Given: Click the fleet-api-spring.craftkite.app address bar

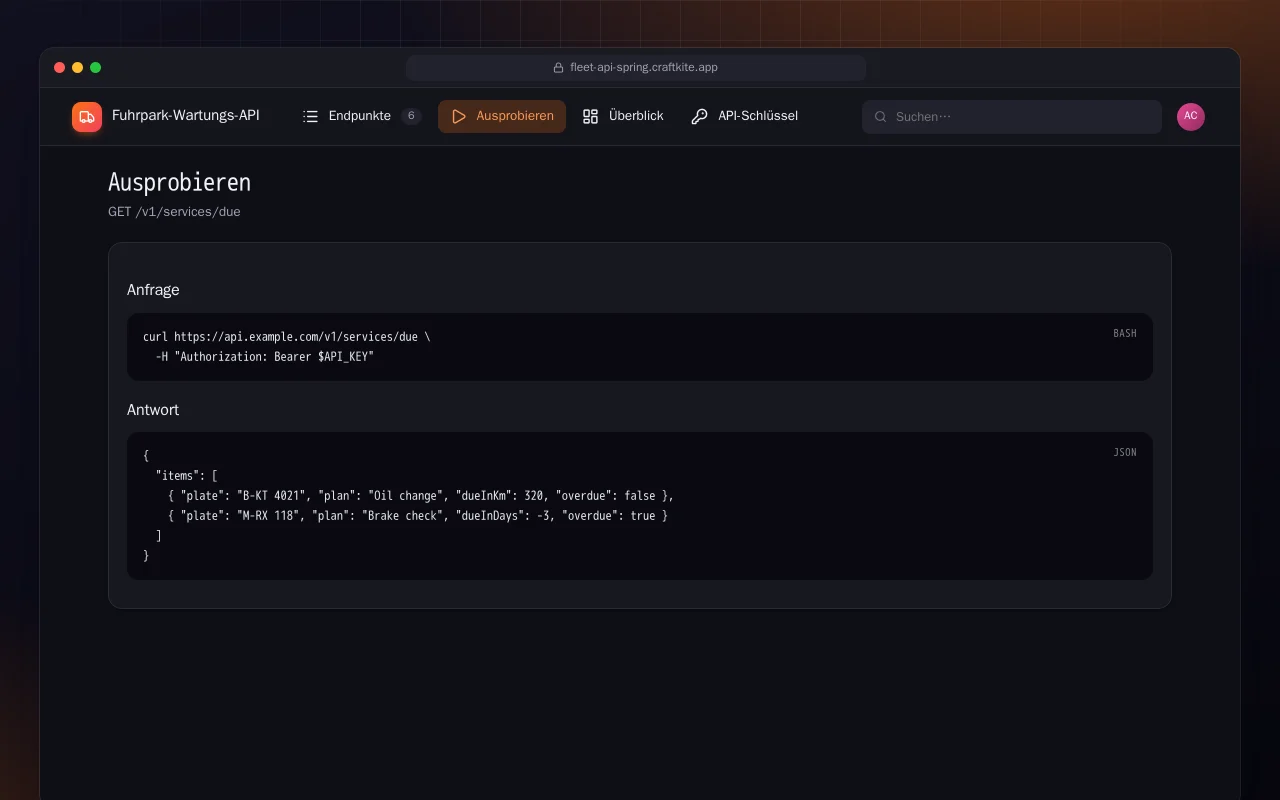Looking at the screenshot, I should 636,68.
